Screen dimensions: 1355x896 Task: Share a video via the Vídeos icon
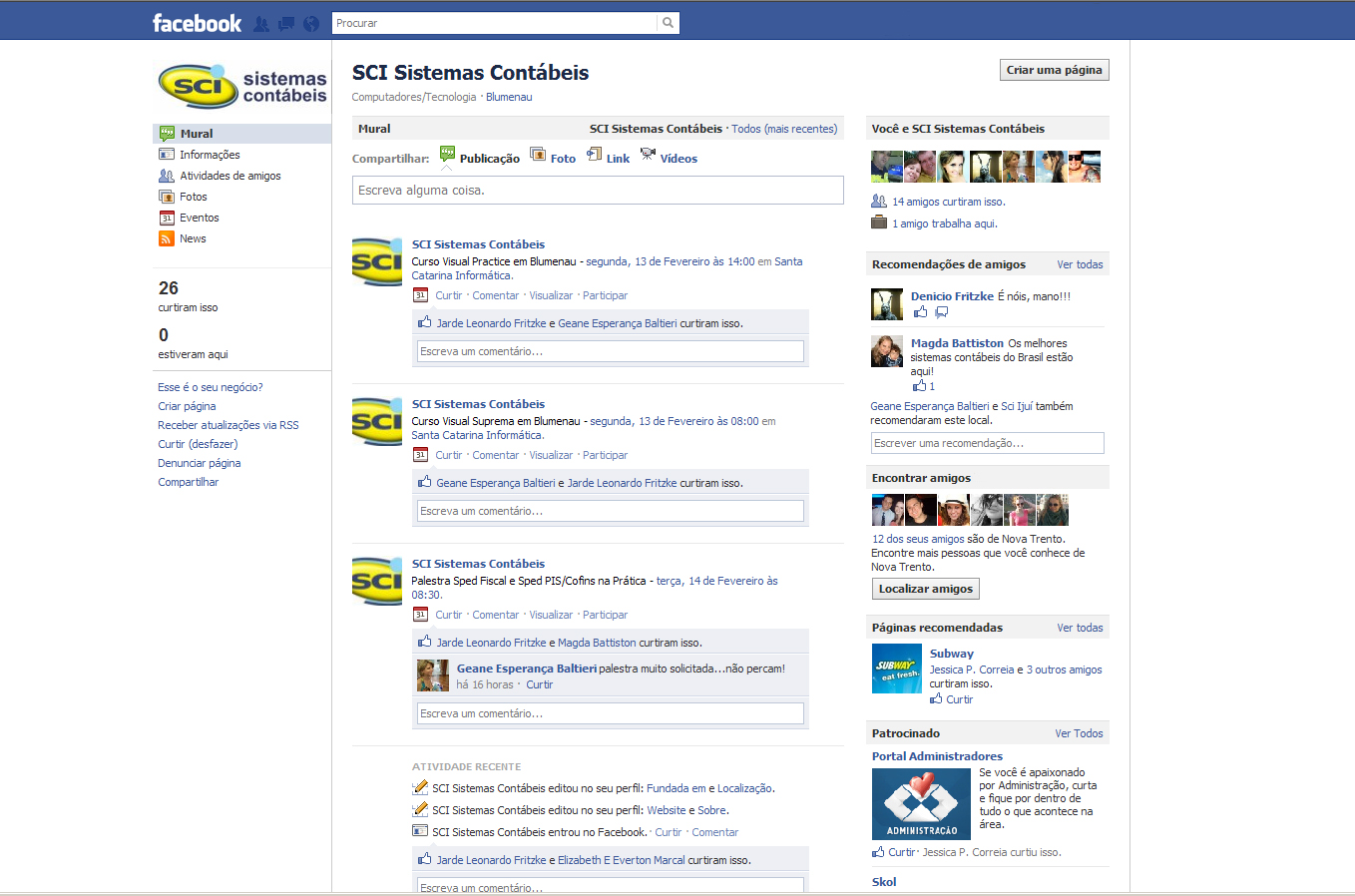coord(649,156)
